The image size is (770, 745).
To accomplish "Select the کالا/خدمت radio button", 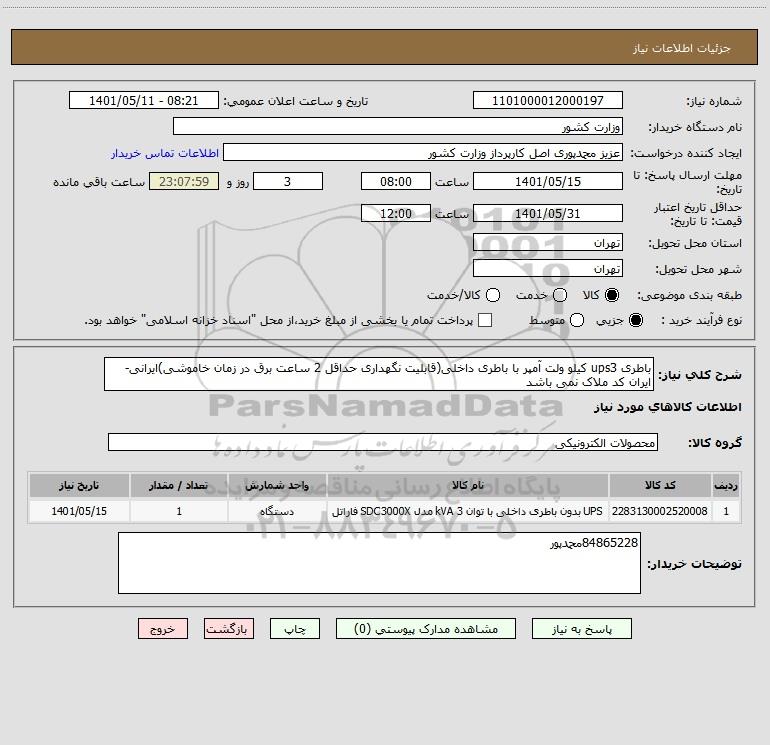I will pyautogui.click(x=493, y=295).
